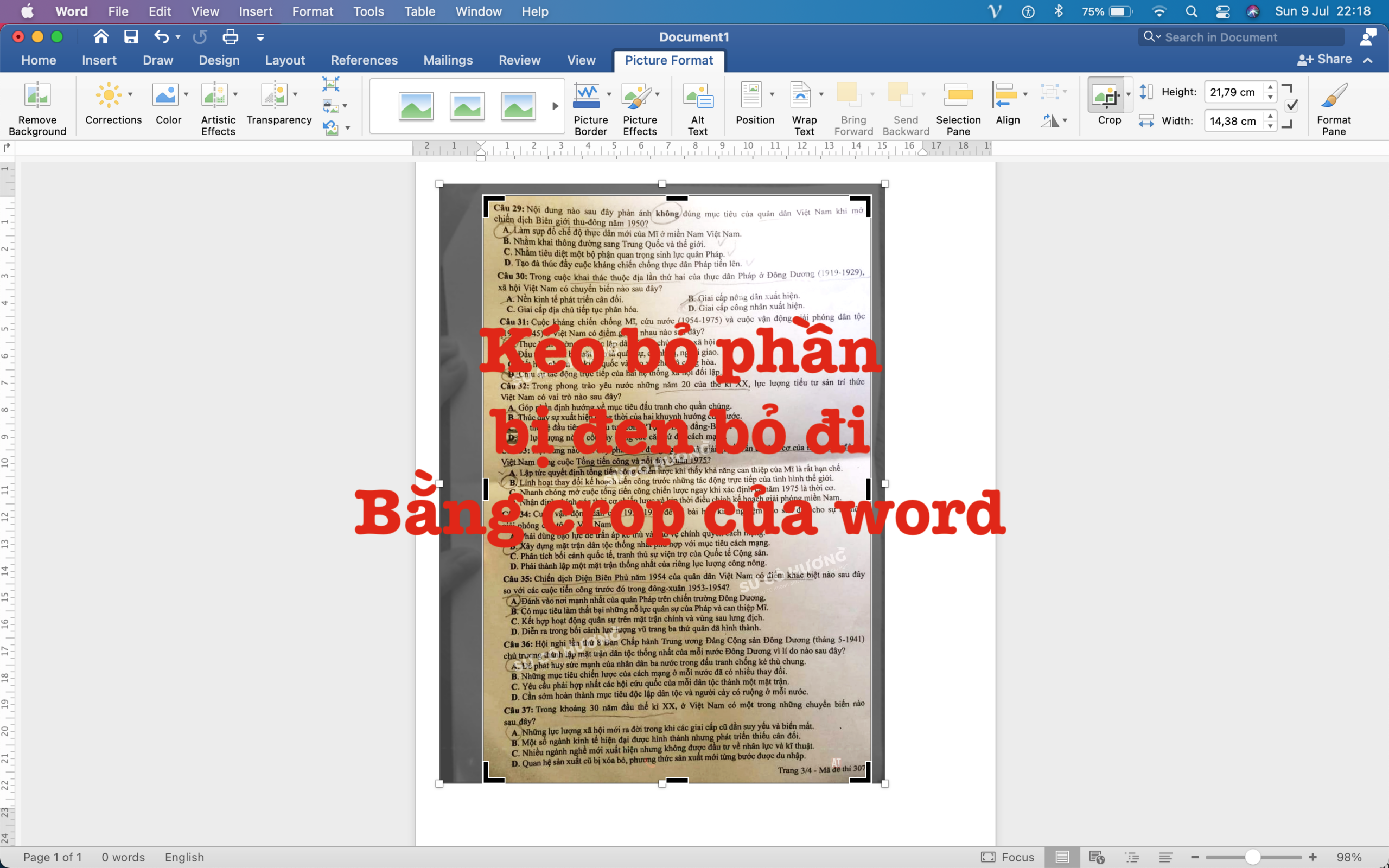Screen dimensions: 1389x868
Task: Click the share-user icon at top right
Action: pyautogui.click(x=1368, y=37)
